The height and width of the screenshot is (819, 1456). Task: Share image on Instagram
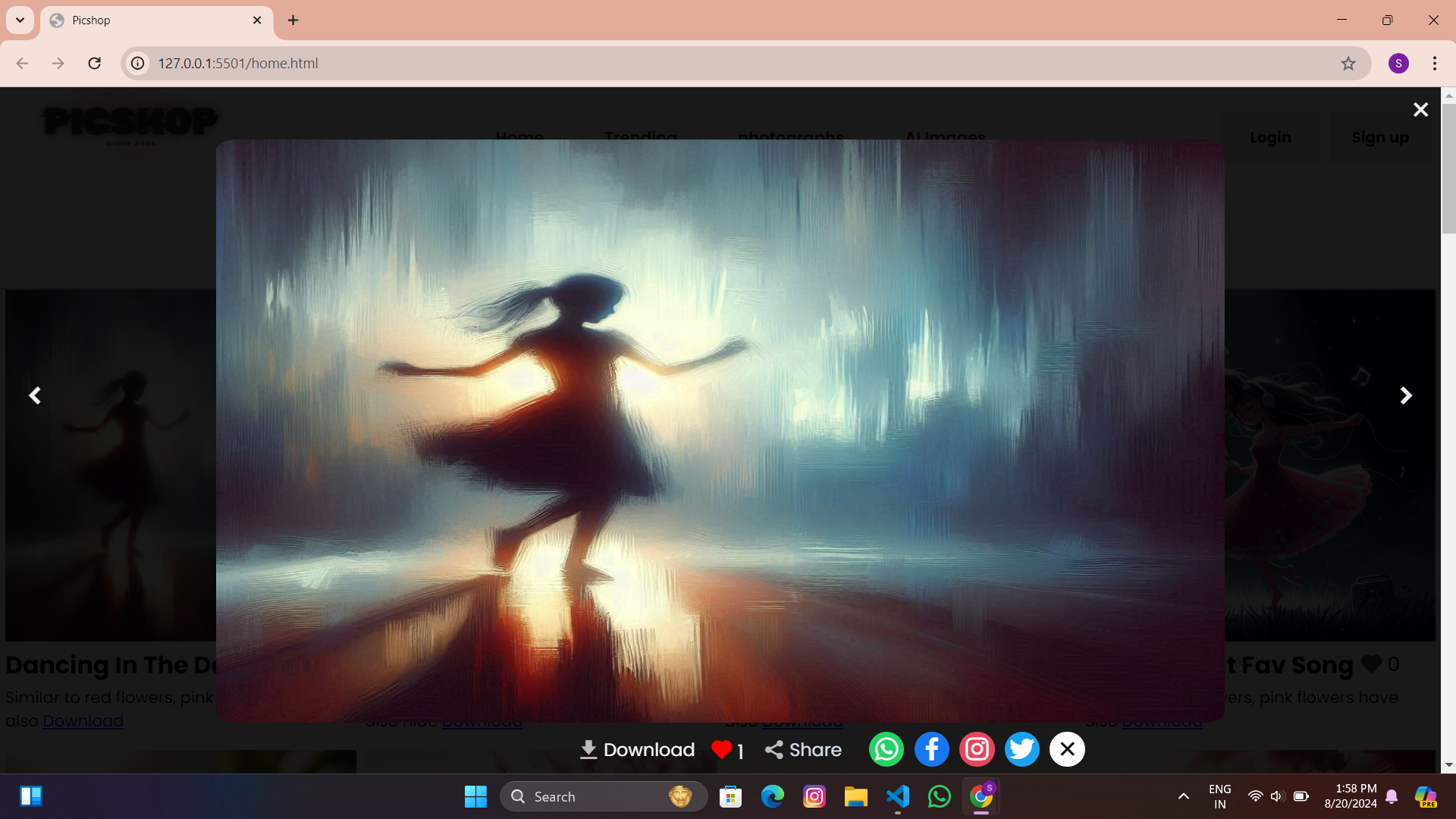pyautogui.click(x=977, y=749)
